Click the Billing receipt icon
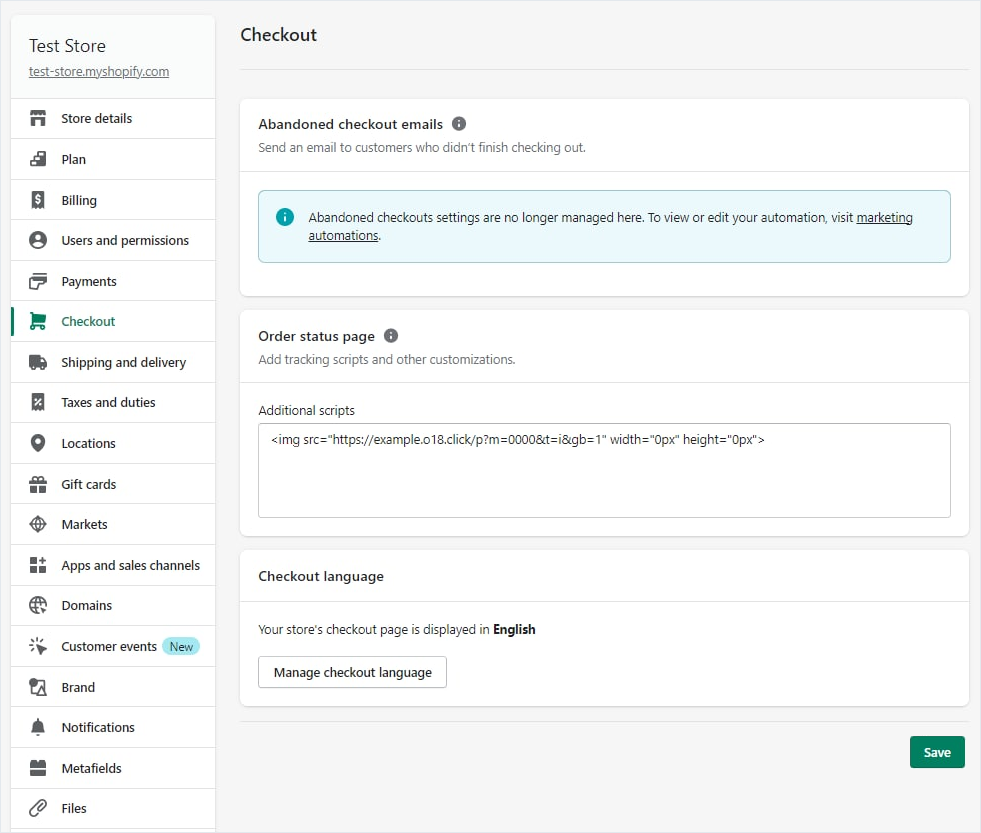The width and height of the screenshot is (981, 833). click(x=38, y=200)
